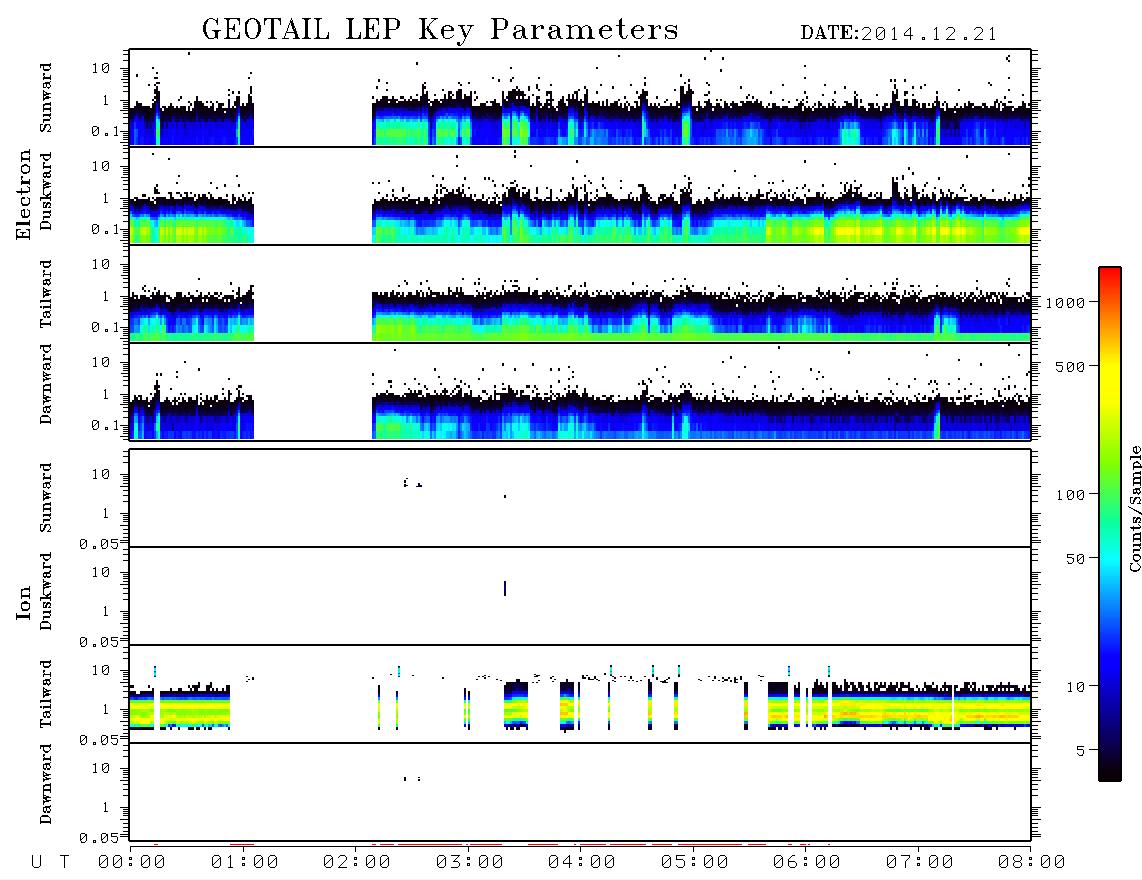Screen dimensions: 1142x880
Task: Click the "50" colorbar tick label
Action: click(1075, 559)
